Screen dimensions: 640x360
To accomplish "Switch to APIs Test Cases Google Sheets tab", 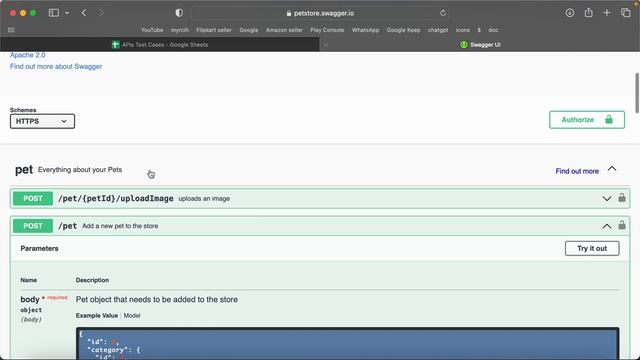I will click(x=160, y=44).
